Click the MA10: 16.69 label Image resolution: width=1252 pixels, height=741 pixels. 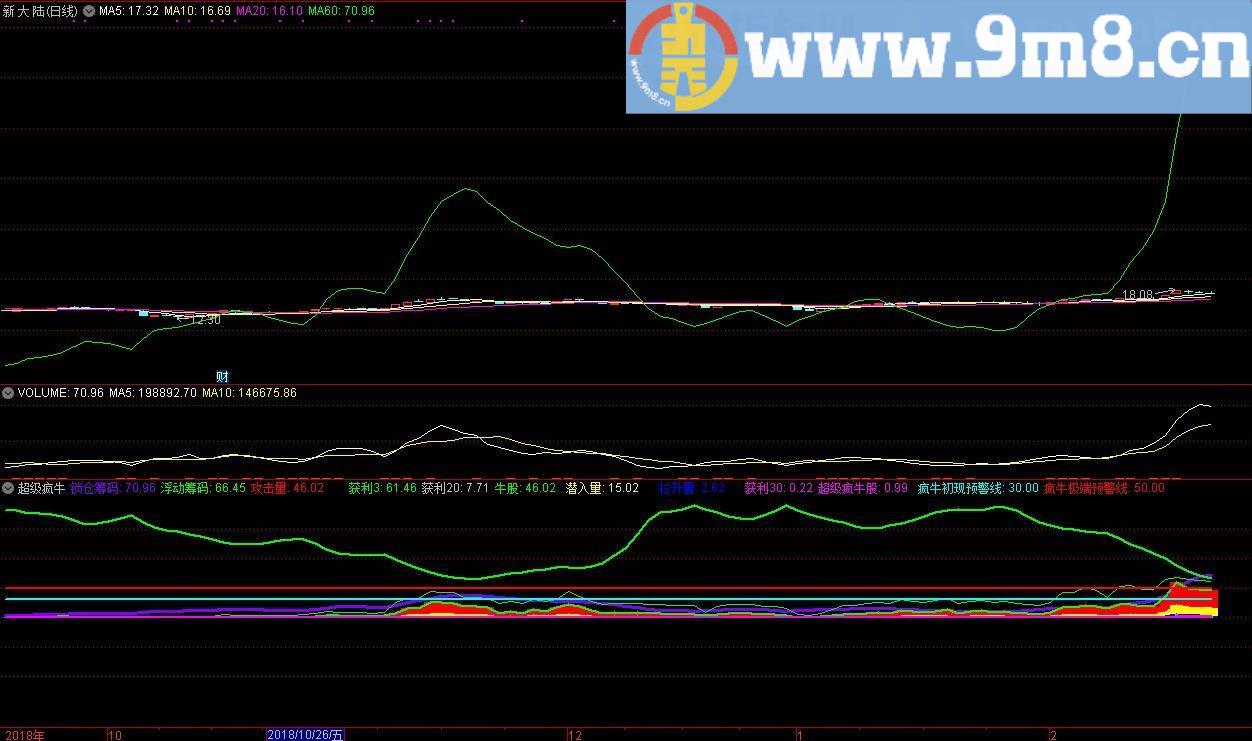click(x=197, y=11)
